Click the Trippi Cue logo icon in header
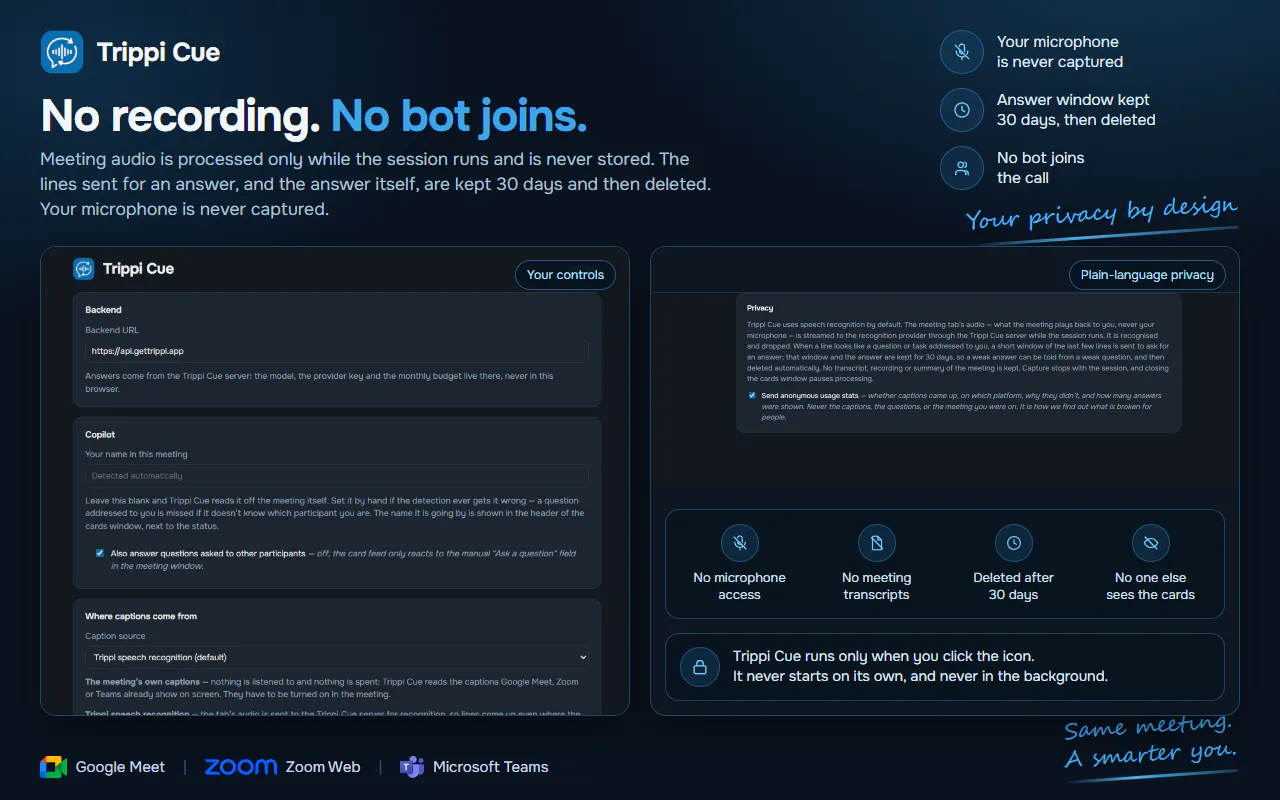Image resolution: width=1280 pixels, height=800 pixels. click(62, 52)
